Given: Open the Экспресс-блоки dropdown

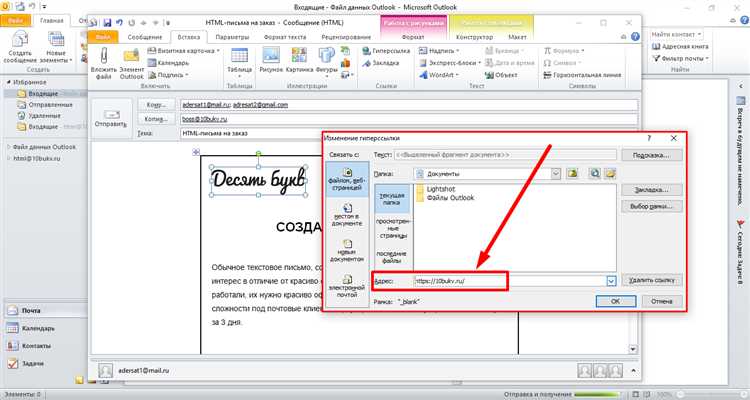Looking at the screenshot, I should (x=450, y=63).
